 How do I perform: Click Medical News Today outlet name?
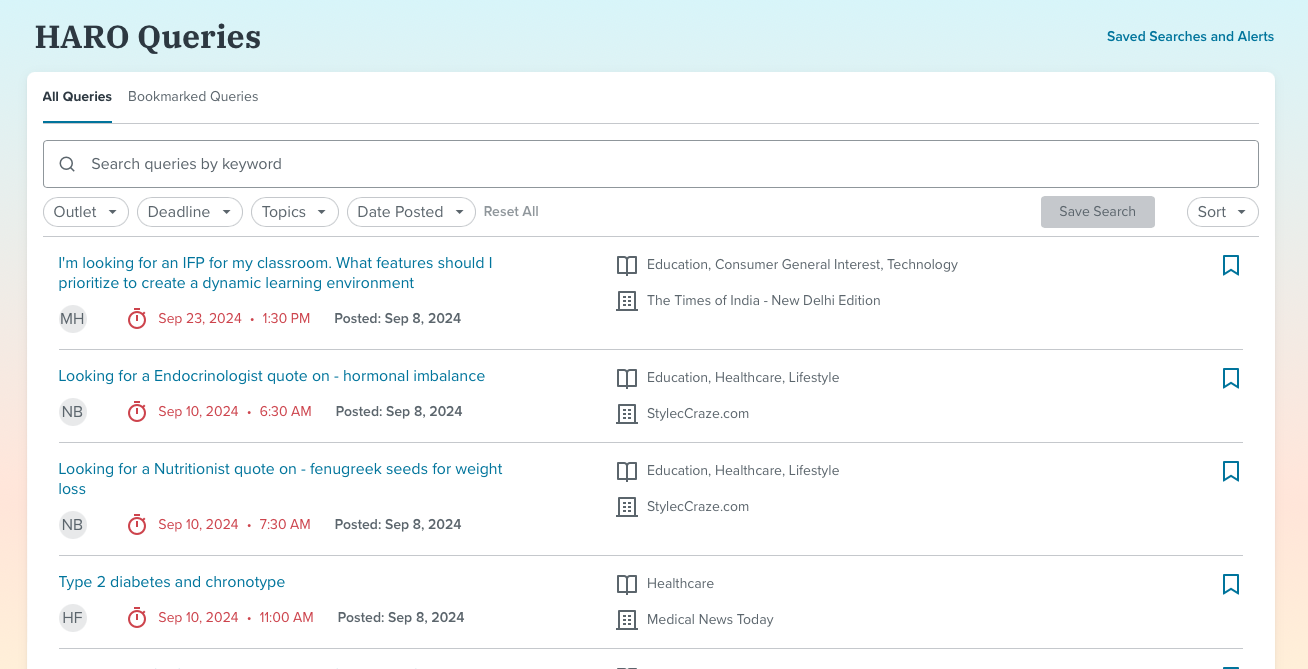coord(710,620)
